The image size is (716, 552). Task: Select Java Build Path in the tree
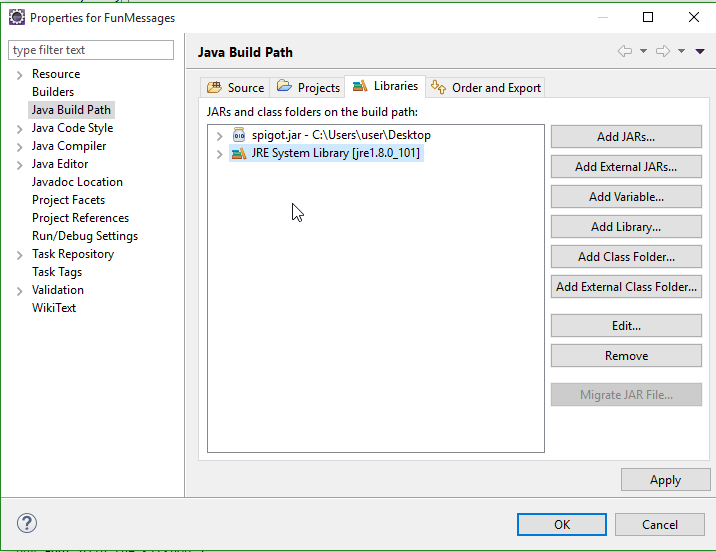click(71, 110)
